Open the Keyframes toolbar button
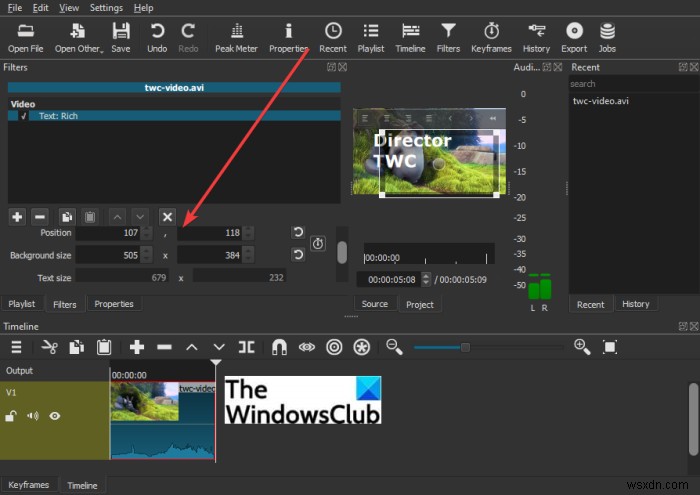 click(x=492, y=38)
